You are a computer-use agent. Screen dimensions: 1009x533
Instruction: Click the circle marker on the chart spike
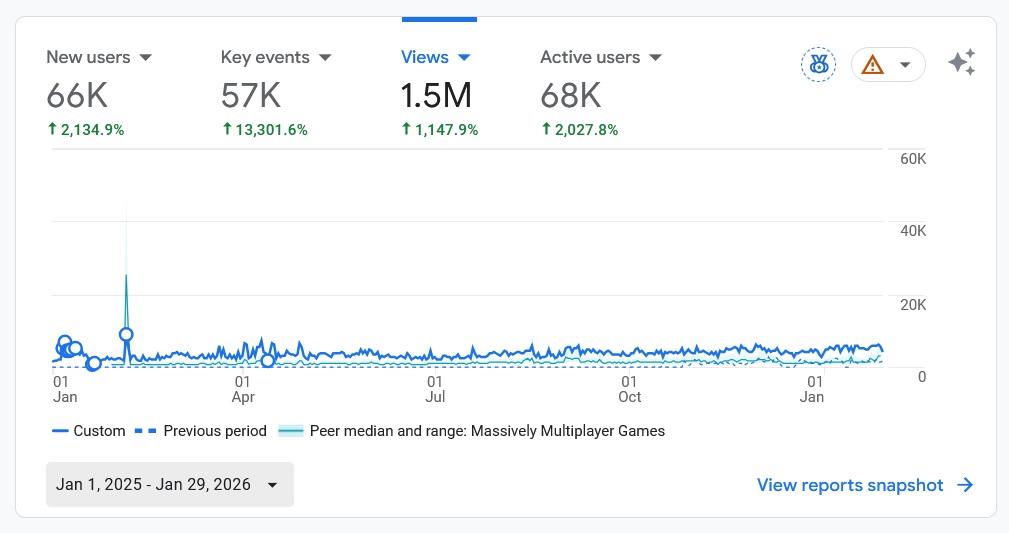point(126,335)
